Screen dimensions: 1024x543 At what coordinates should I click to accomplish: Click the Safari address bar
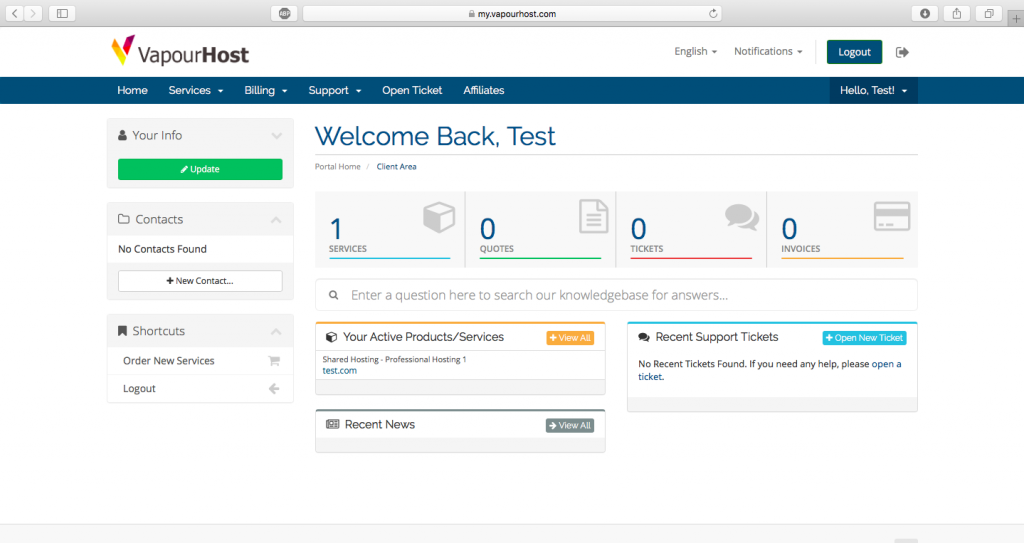(x=513, y=13)
